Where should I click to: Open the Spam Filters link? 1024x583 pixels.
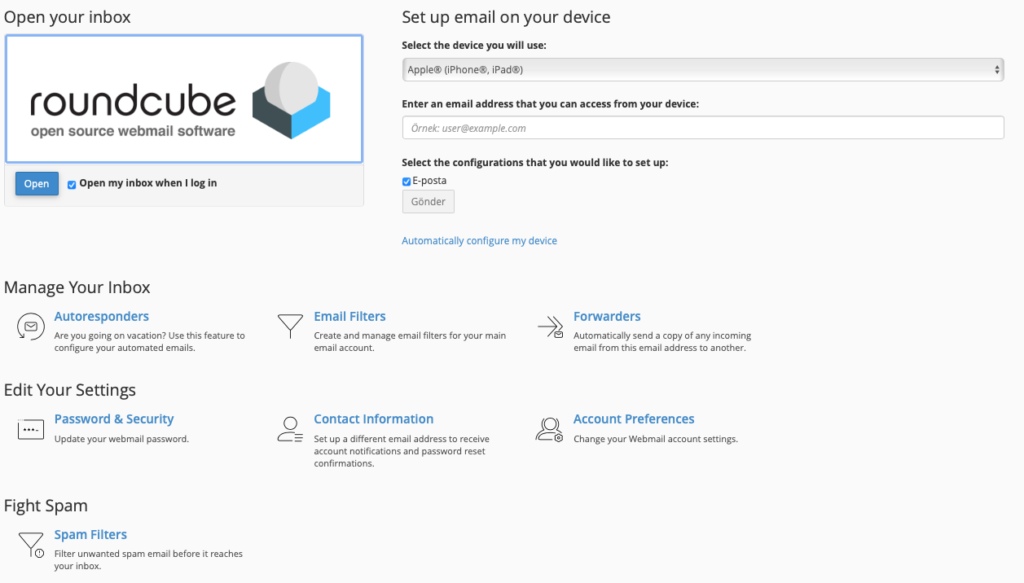coord(90,534)
